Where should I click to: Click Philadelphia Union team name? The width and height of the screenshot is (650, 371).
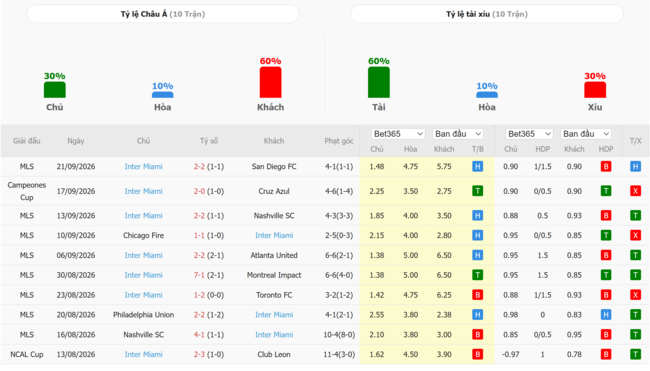click(143, 315)
